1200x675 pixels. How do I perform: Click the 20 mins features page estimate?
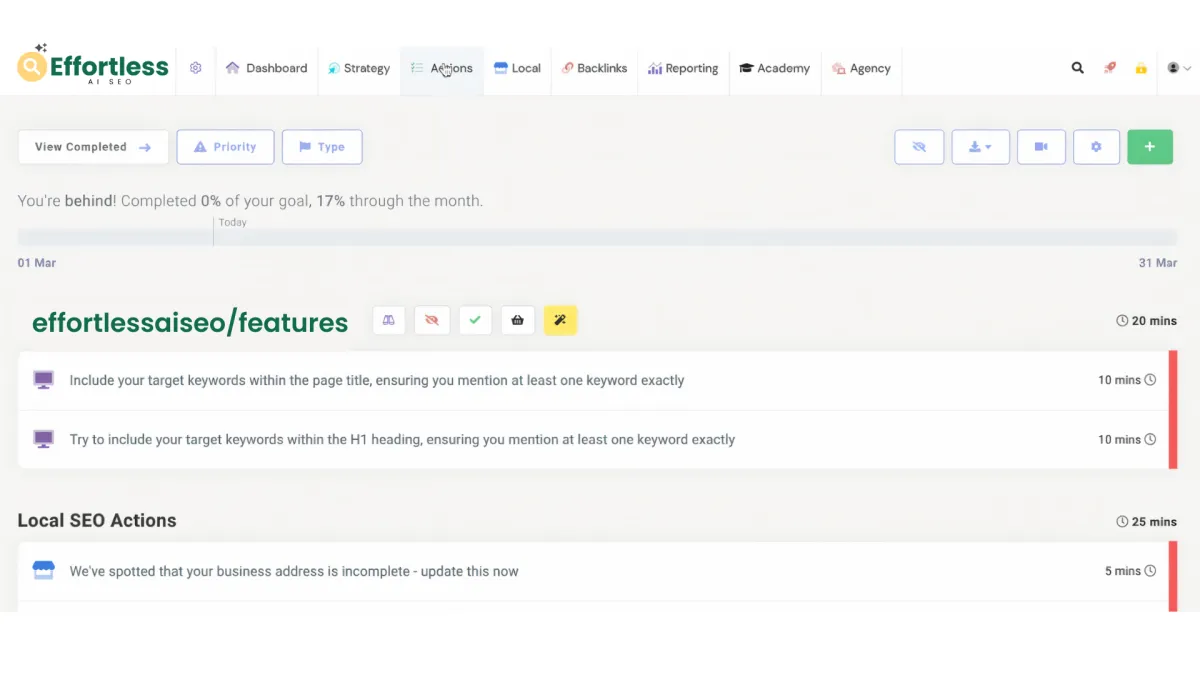(x=1146, y=321)
